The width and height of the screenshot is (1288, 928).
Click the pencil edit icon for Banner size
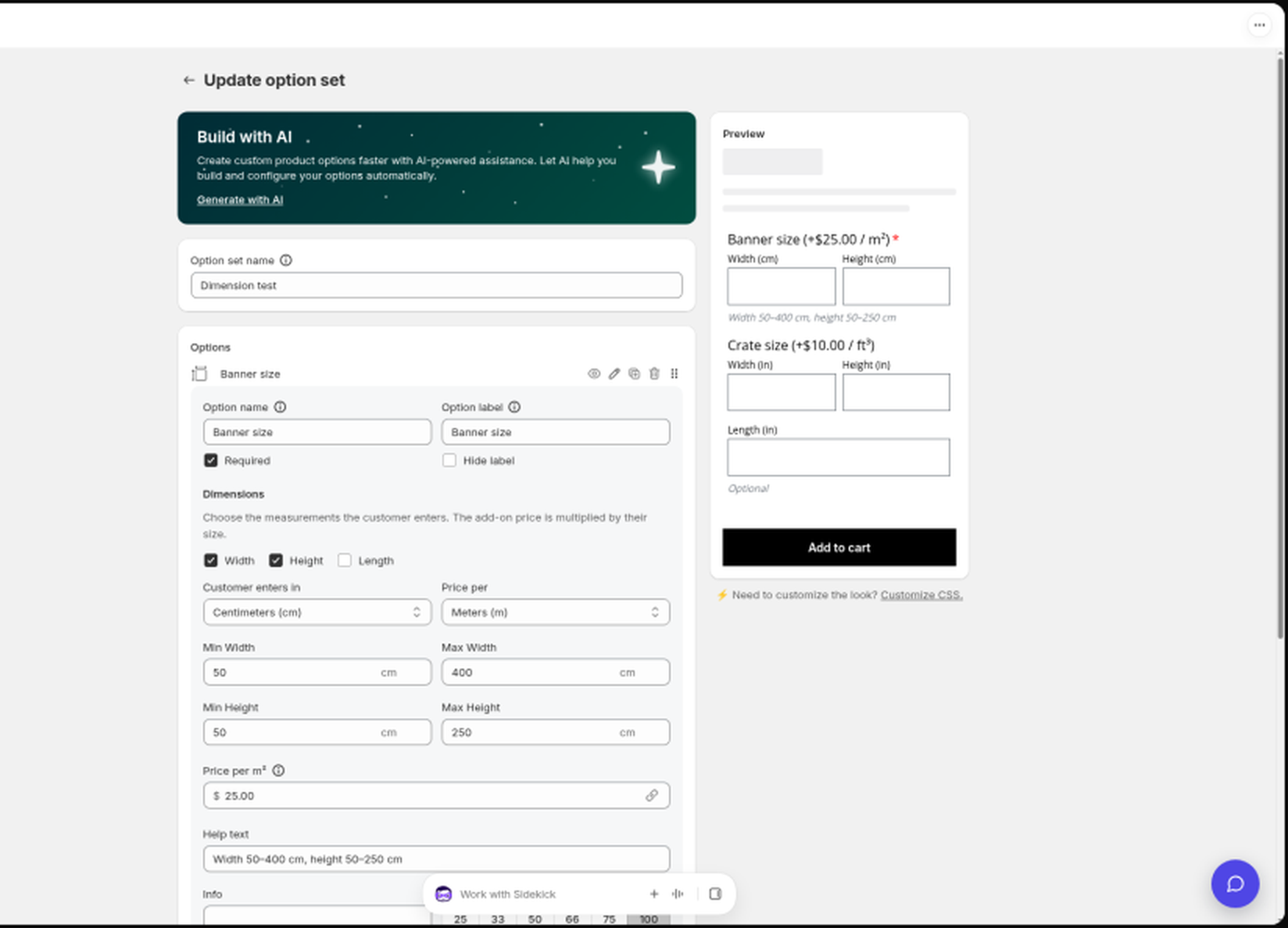[614, 373]
